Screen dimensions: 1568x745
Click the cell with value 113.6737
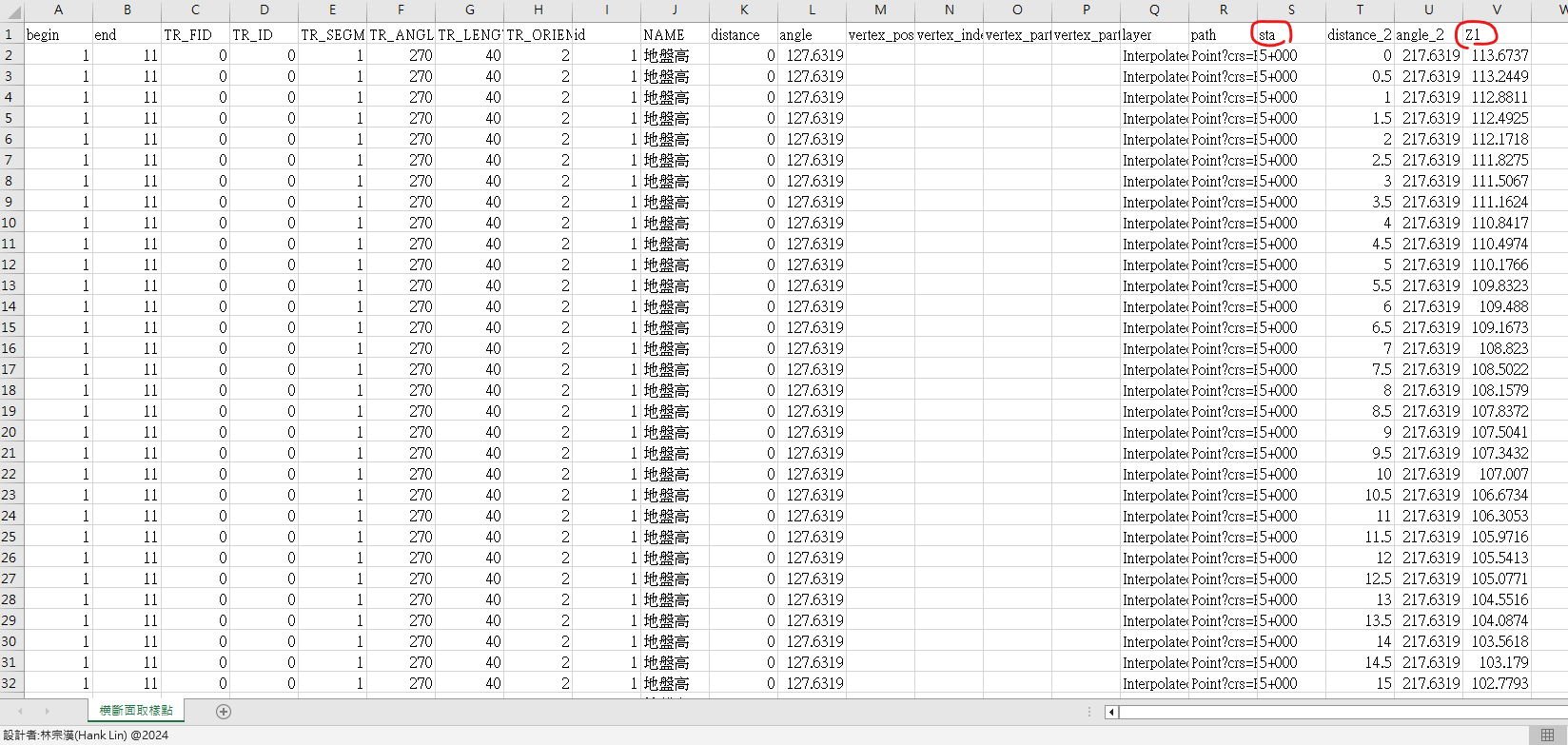coord(1497,55)
